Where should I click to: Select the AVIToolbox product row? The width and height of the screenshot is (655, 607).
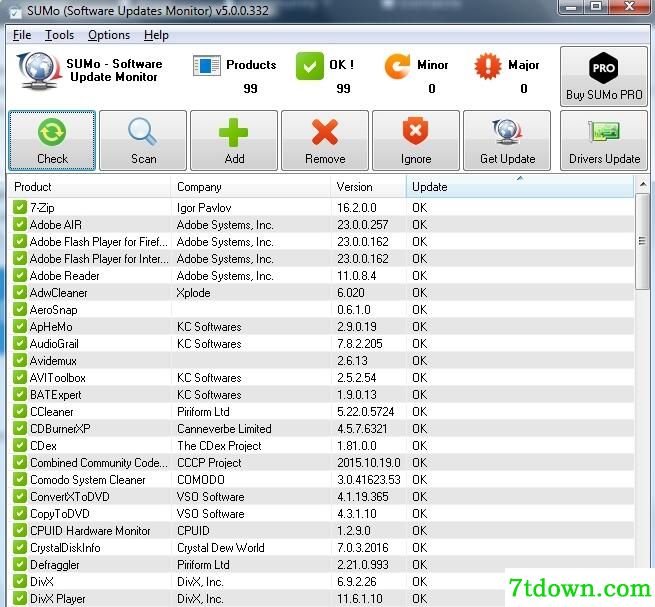[x=321, y=378]
